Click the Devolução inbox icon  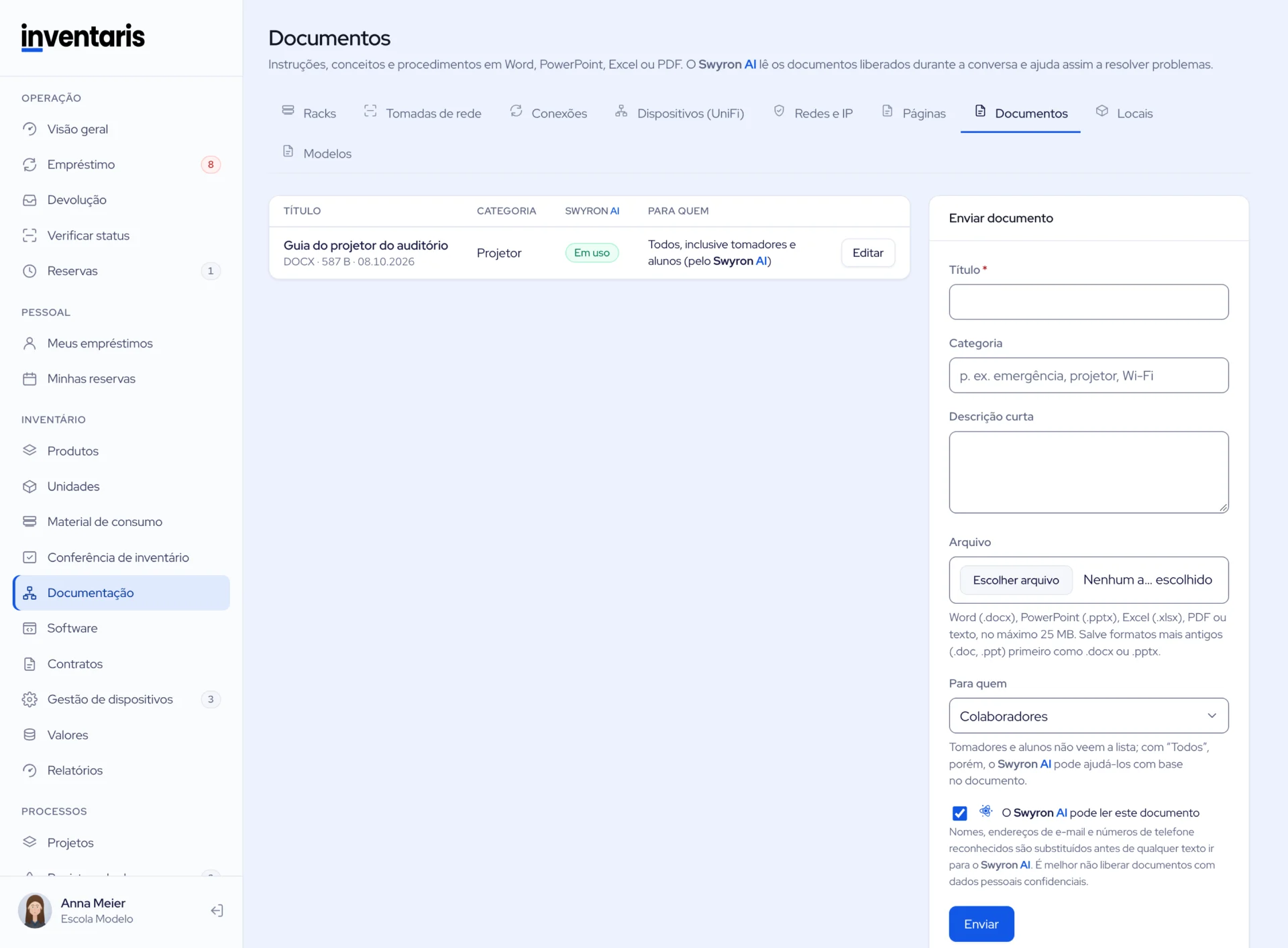[30, 200]
